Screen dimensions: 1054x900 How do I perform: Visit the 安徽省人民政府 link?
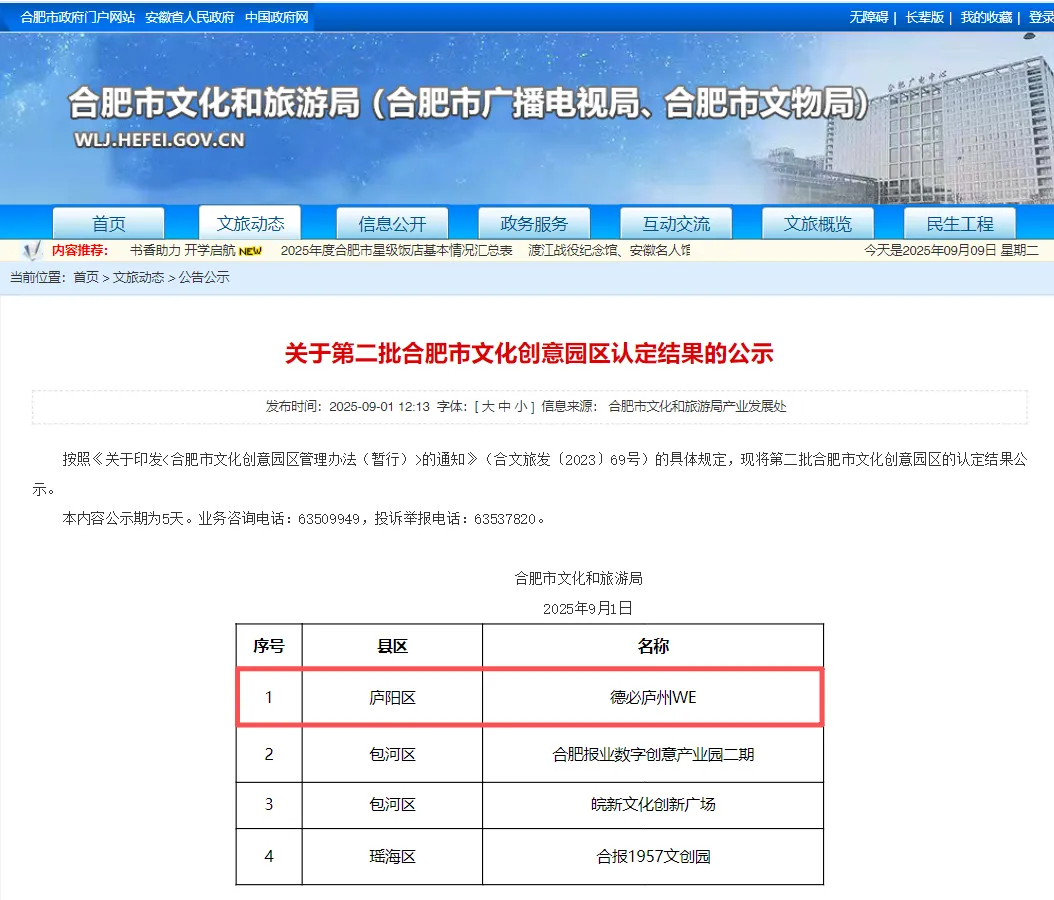(190, 17)
